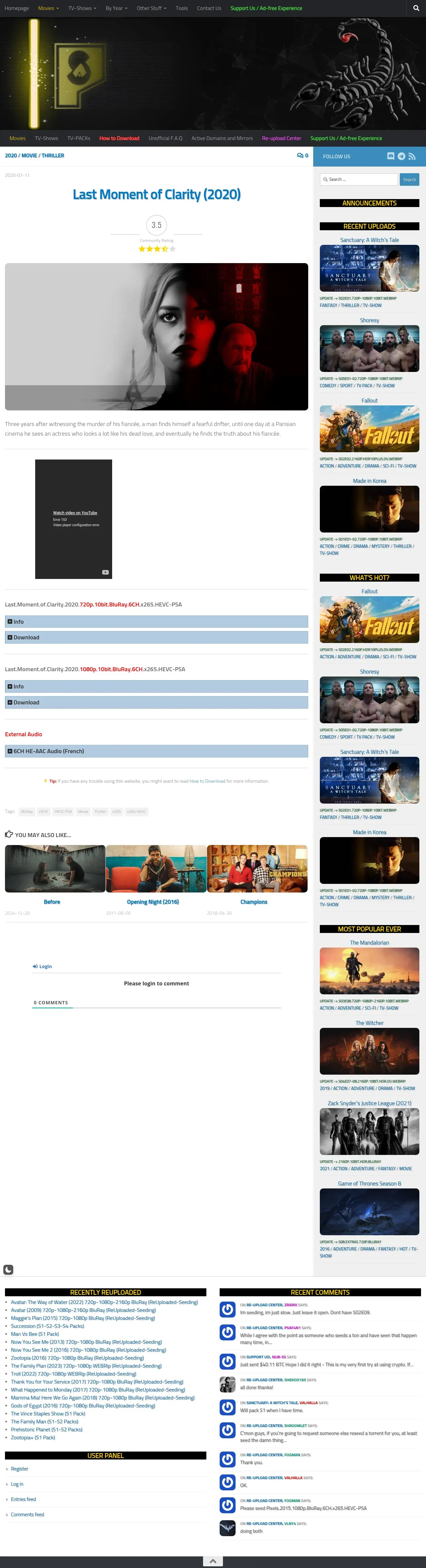Viewport: 426px width, 1568px height.
Task: Open Homepage in the top menu
Action: (x=17, y=9)
